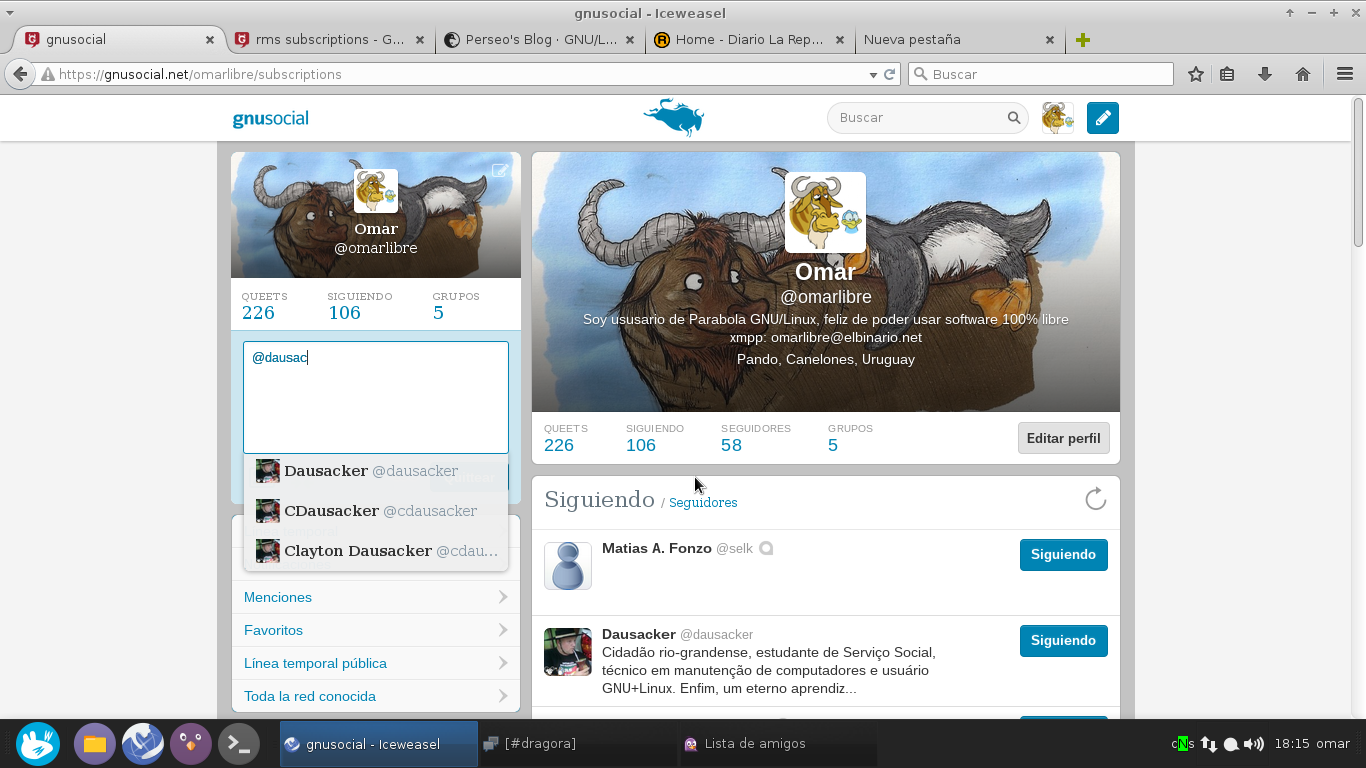Go to the browser home page icon
The image size is (1366, 768).
click(x=1303, y=74)
